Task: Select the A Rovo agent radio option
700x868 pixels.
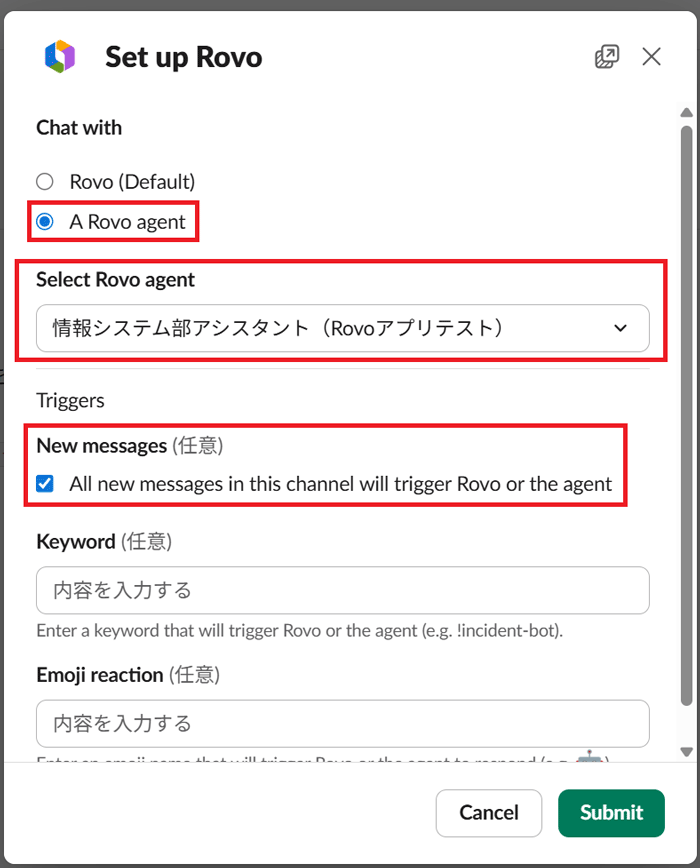Action: [x=45, y=222]
